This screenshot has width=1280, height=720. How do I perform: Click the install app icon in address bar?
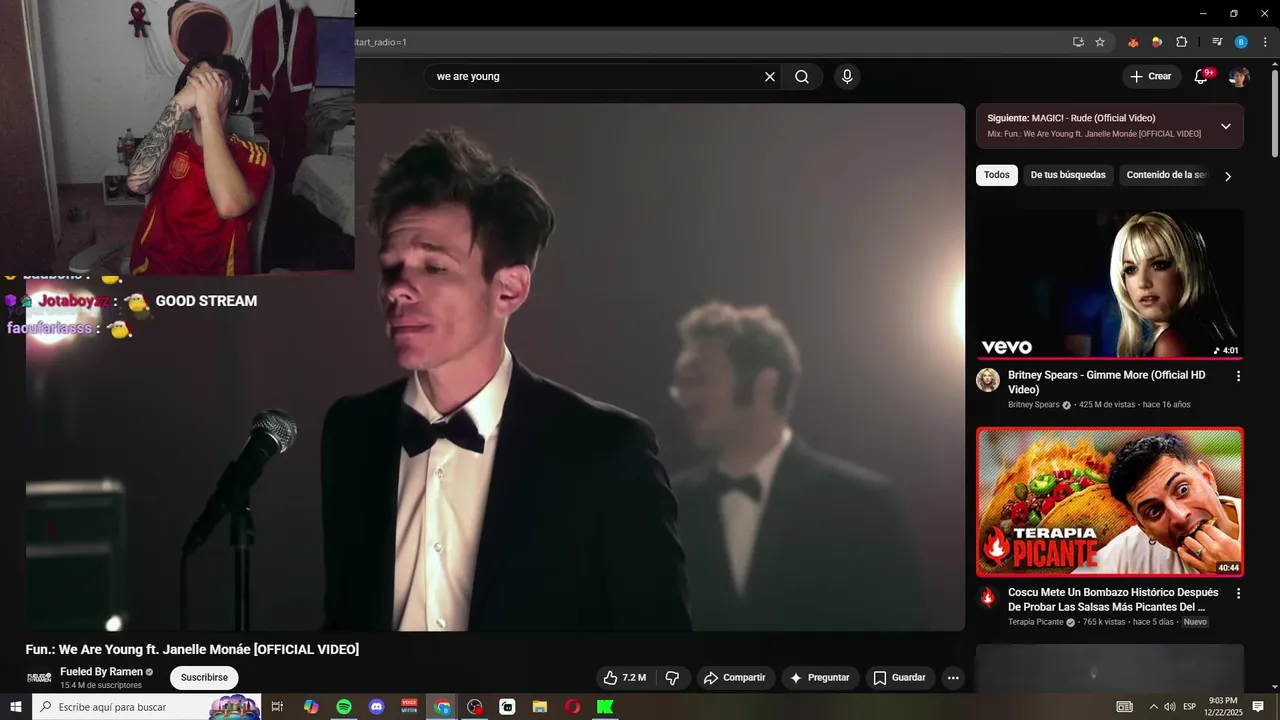coord(1078,42)
